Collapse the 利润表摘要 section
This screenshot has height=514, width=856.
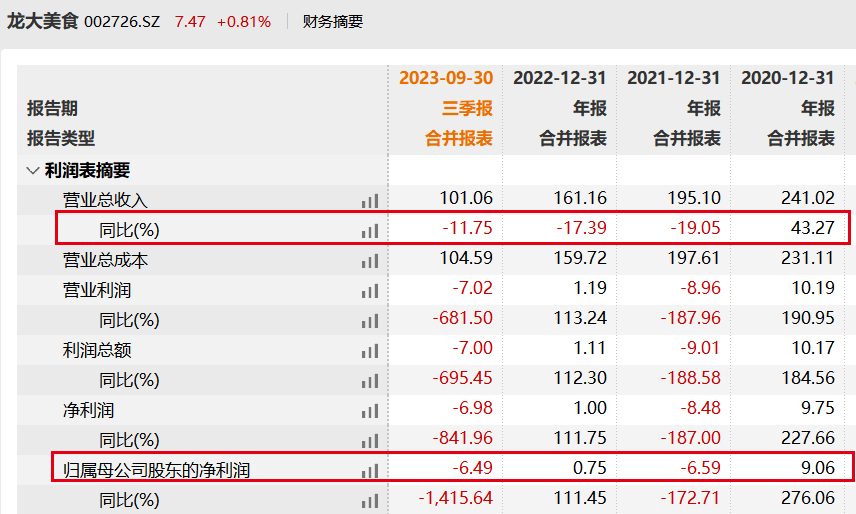pyautogui.click(x=33, y=171)
